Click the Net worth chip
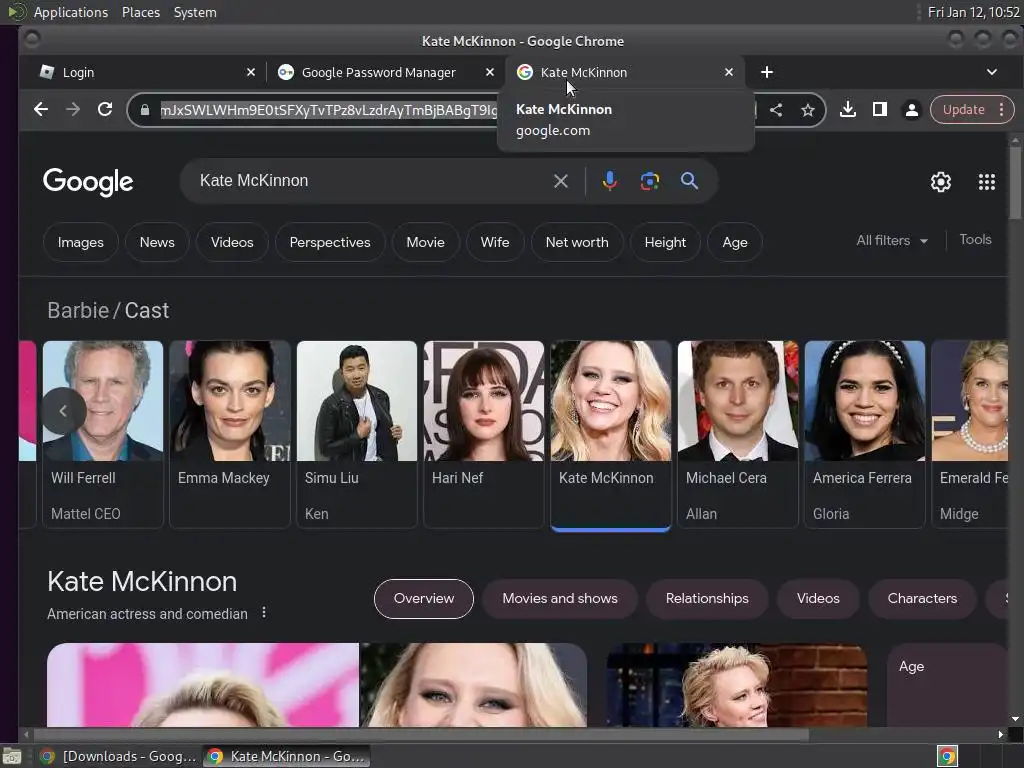The width and height of the screenshot is (1024, 768). tap(577, 242)
